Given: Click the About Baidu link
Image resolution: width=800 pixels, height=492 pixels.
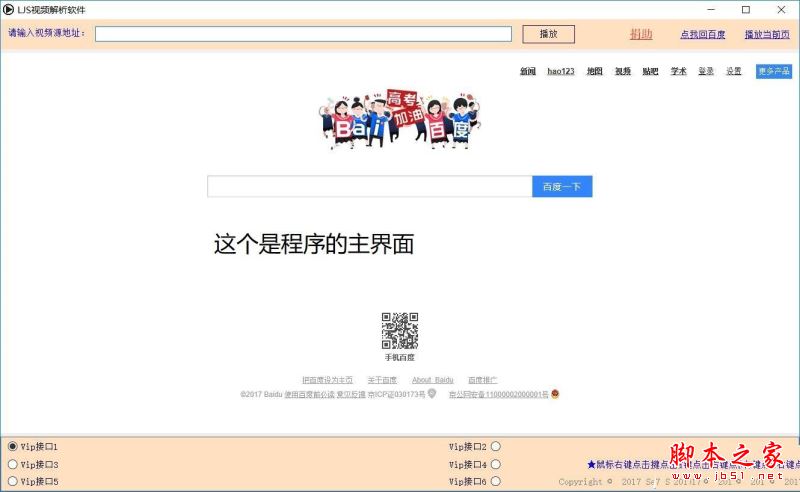Looking at the screenshot, I should tap(432, 380).
